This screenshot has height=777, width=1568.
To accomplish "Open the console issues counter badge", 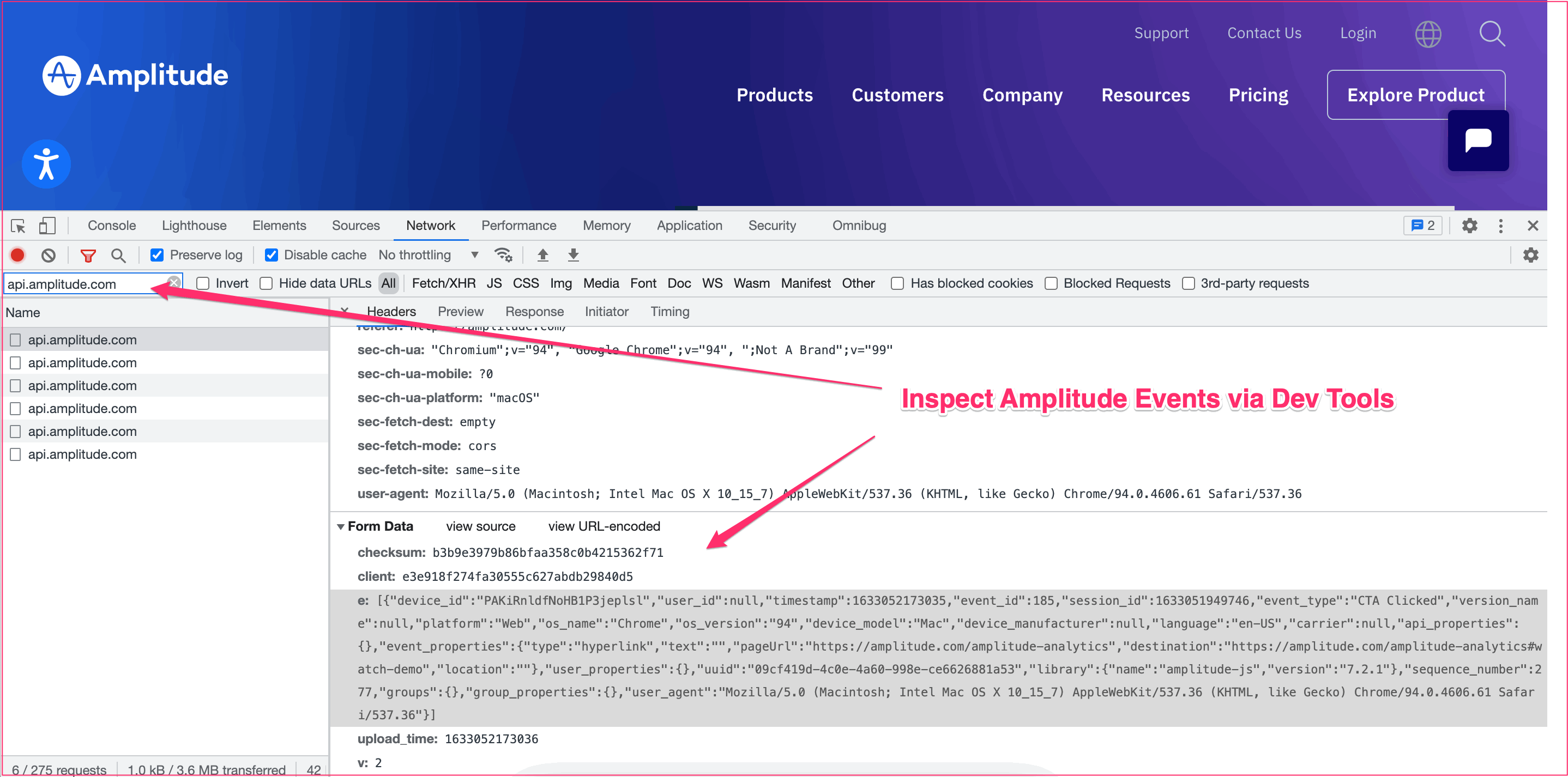I will pos(1422,226).
